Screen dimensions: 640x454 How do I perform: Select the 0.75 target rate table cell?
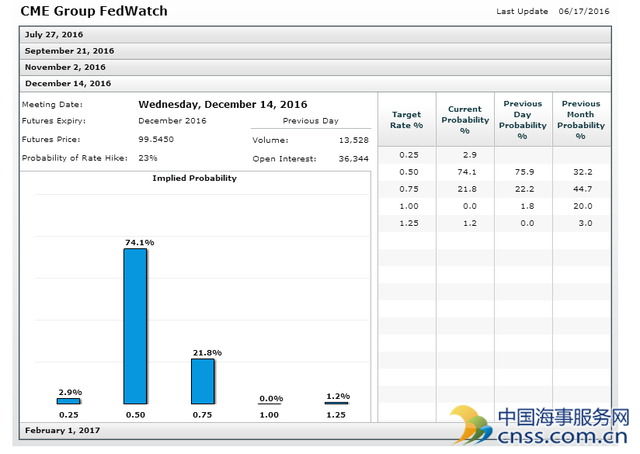pyautogui.click(x=409, y=189)
